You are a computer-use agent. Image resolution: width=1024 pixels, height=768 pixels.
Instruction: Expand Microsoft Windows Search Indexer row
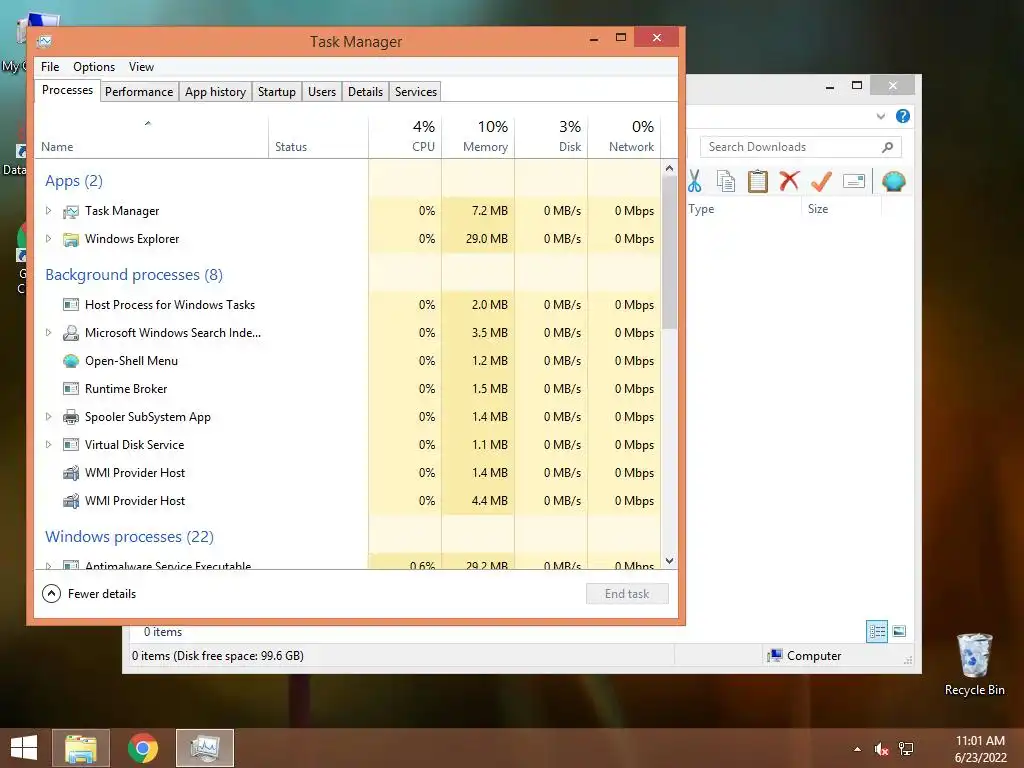click(x=48, y=332)
